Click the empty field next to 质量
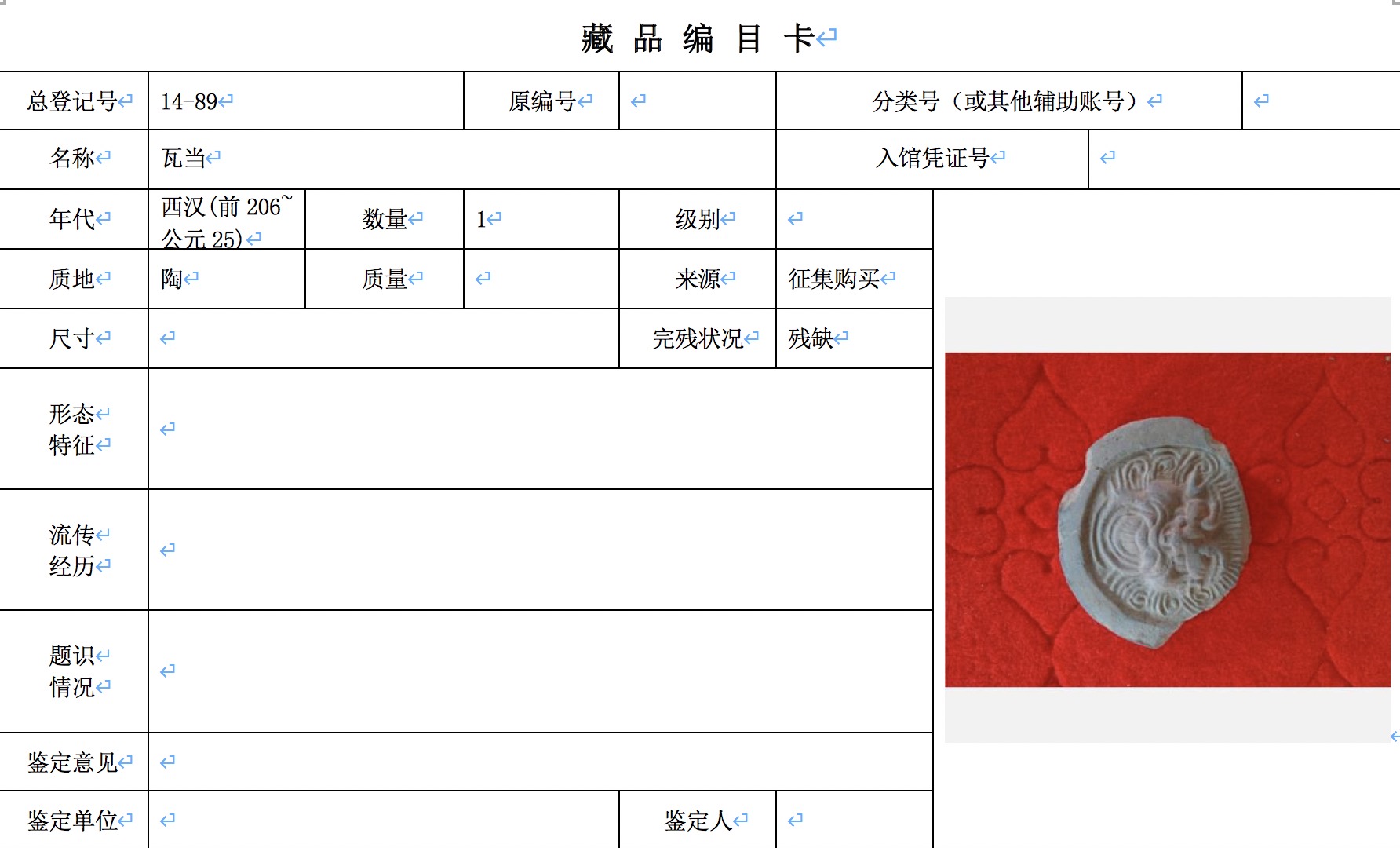 point(541,279)
